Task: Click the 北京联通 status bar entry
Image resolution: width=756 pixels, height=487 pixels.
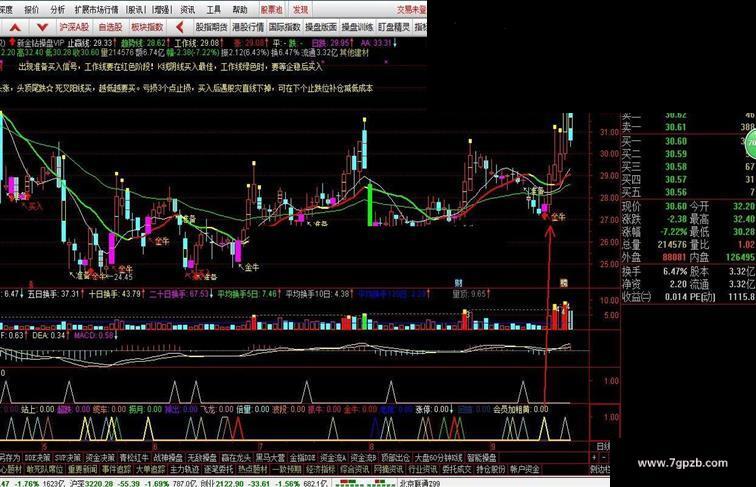Action: click(419, 483)
